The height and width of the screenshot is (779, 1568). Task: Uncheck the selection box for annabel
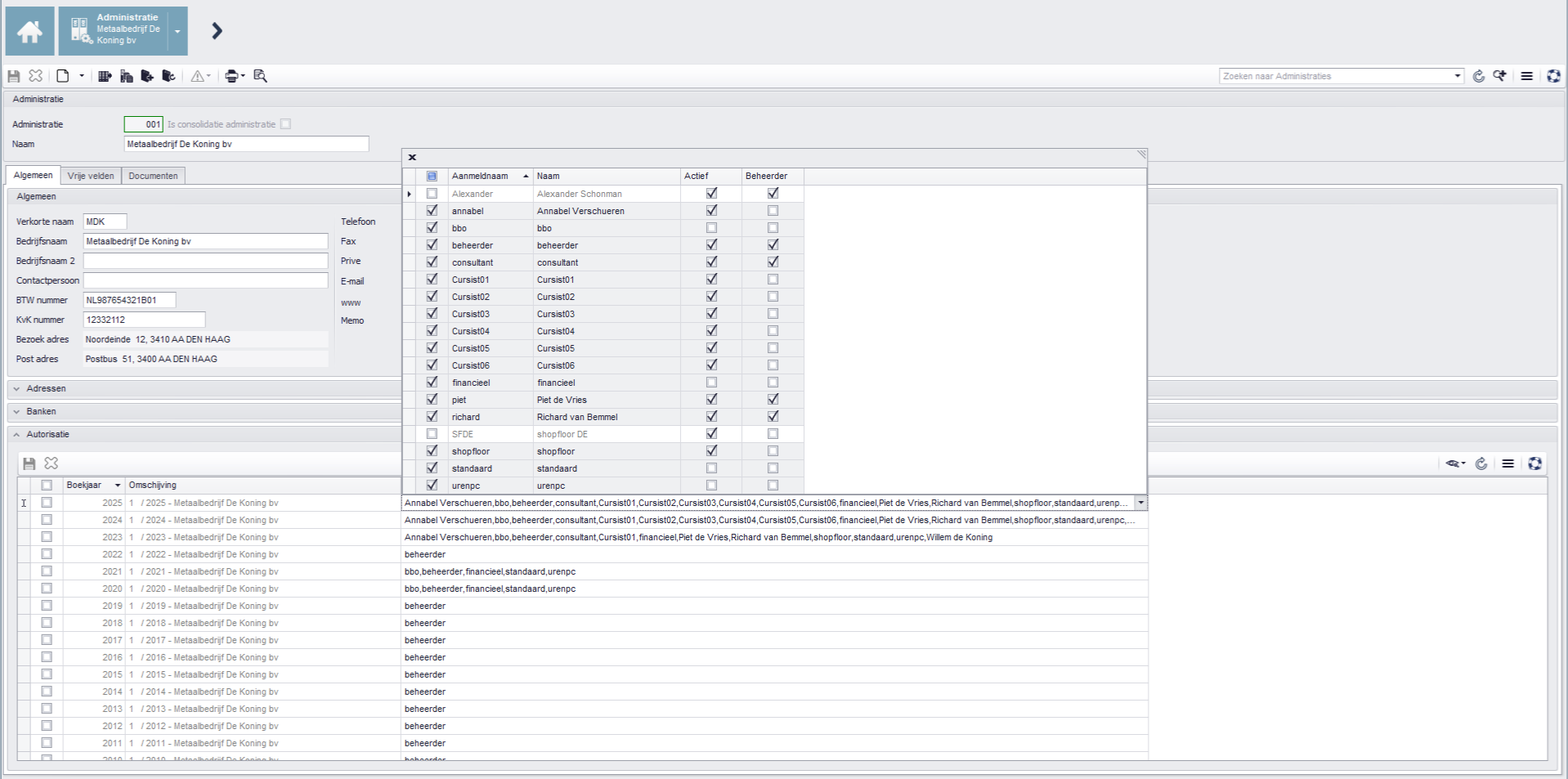432,211
